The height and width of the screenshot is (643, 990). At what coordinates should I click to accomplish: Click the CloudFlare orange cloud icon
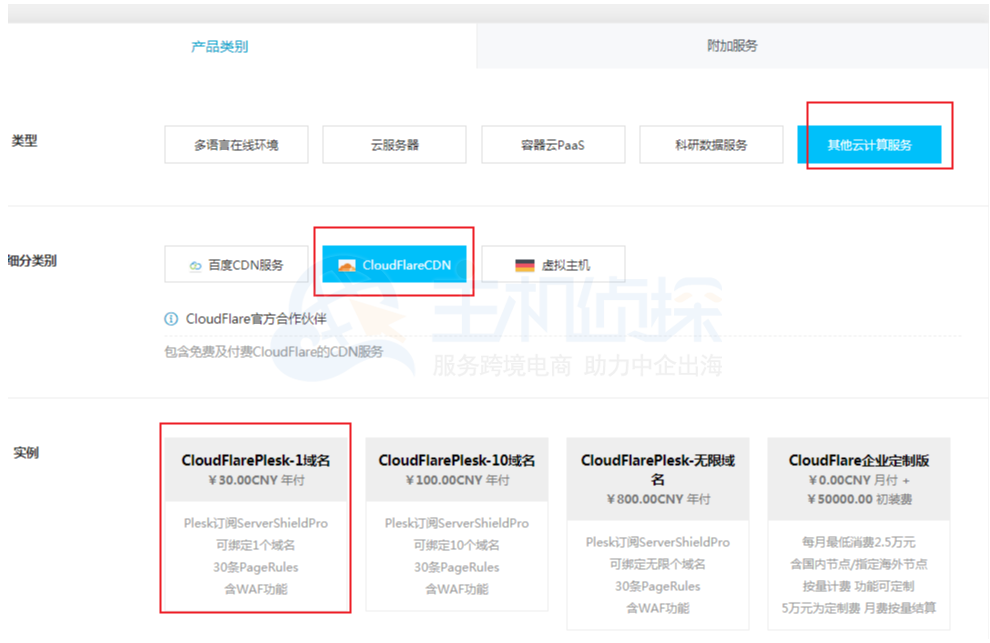[x=347, y=266]
